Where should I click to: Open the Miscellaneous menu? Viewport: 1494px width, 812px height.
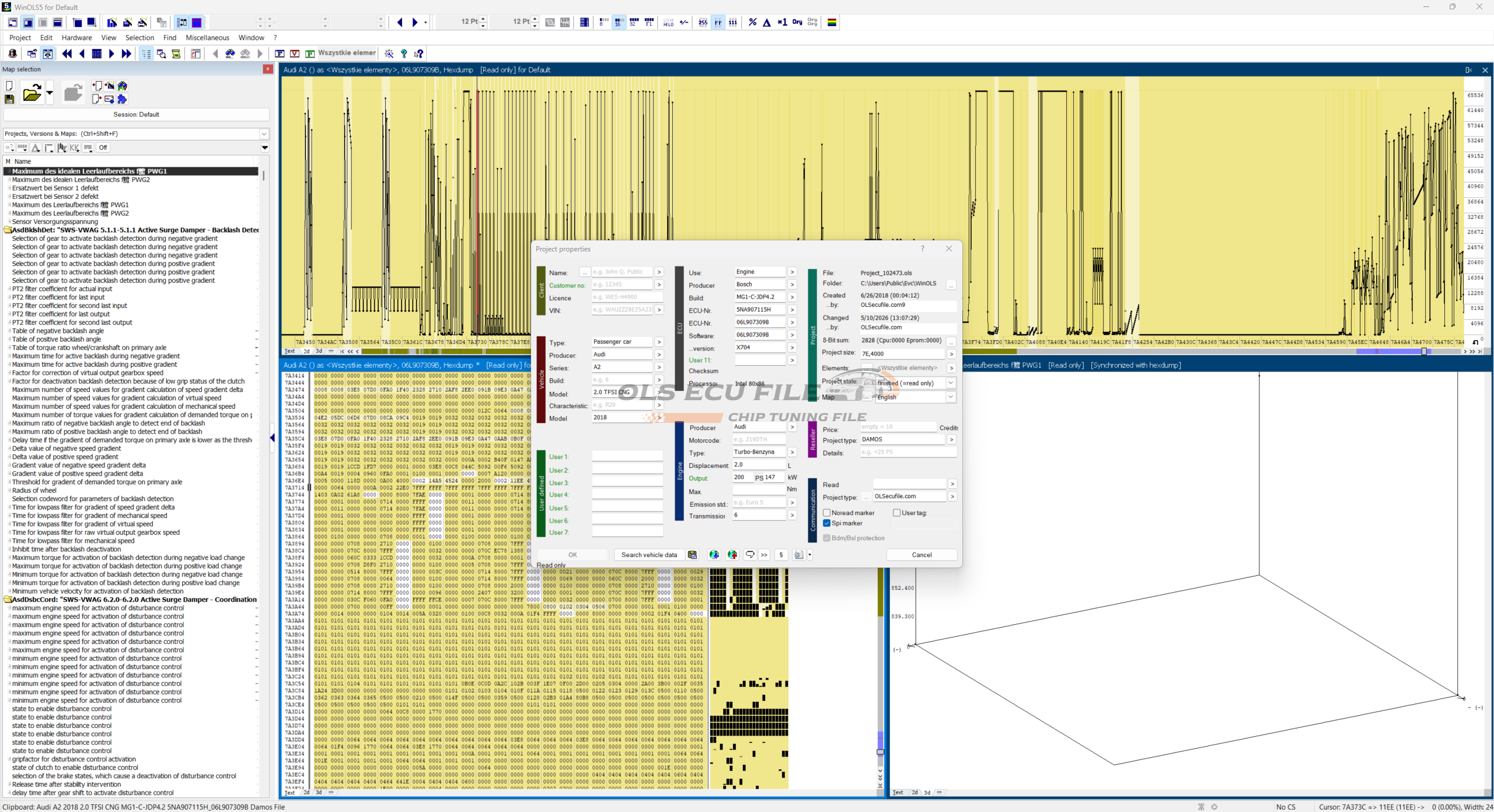click(x=207, y=38)
